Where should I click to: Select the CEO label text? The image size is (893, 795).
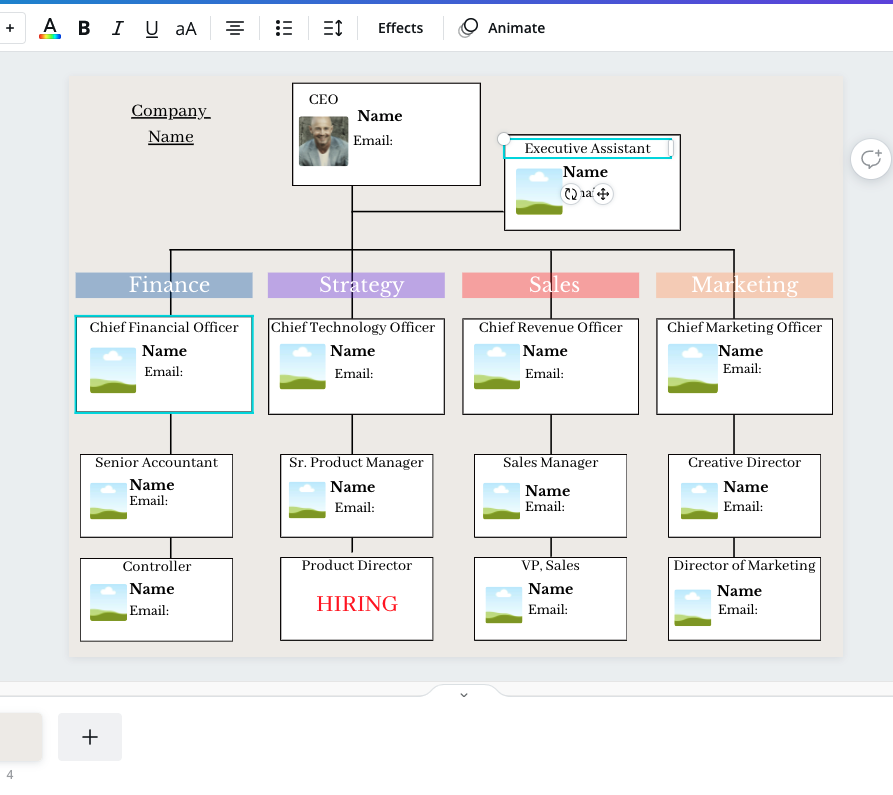click(323, 99)
